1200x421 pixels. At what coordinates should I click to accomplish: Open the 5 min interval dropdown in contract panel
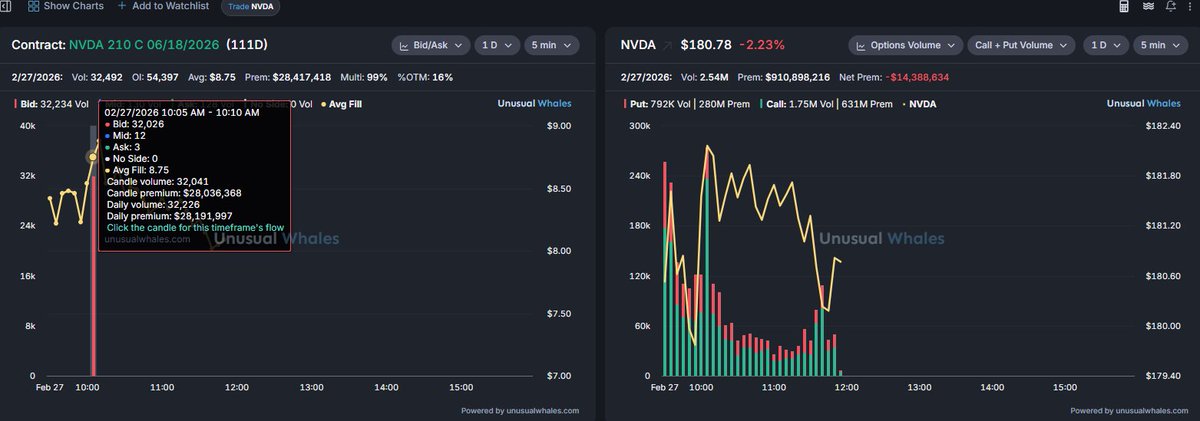(554, 45)
